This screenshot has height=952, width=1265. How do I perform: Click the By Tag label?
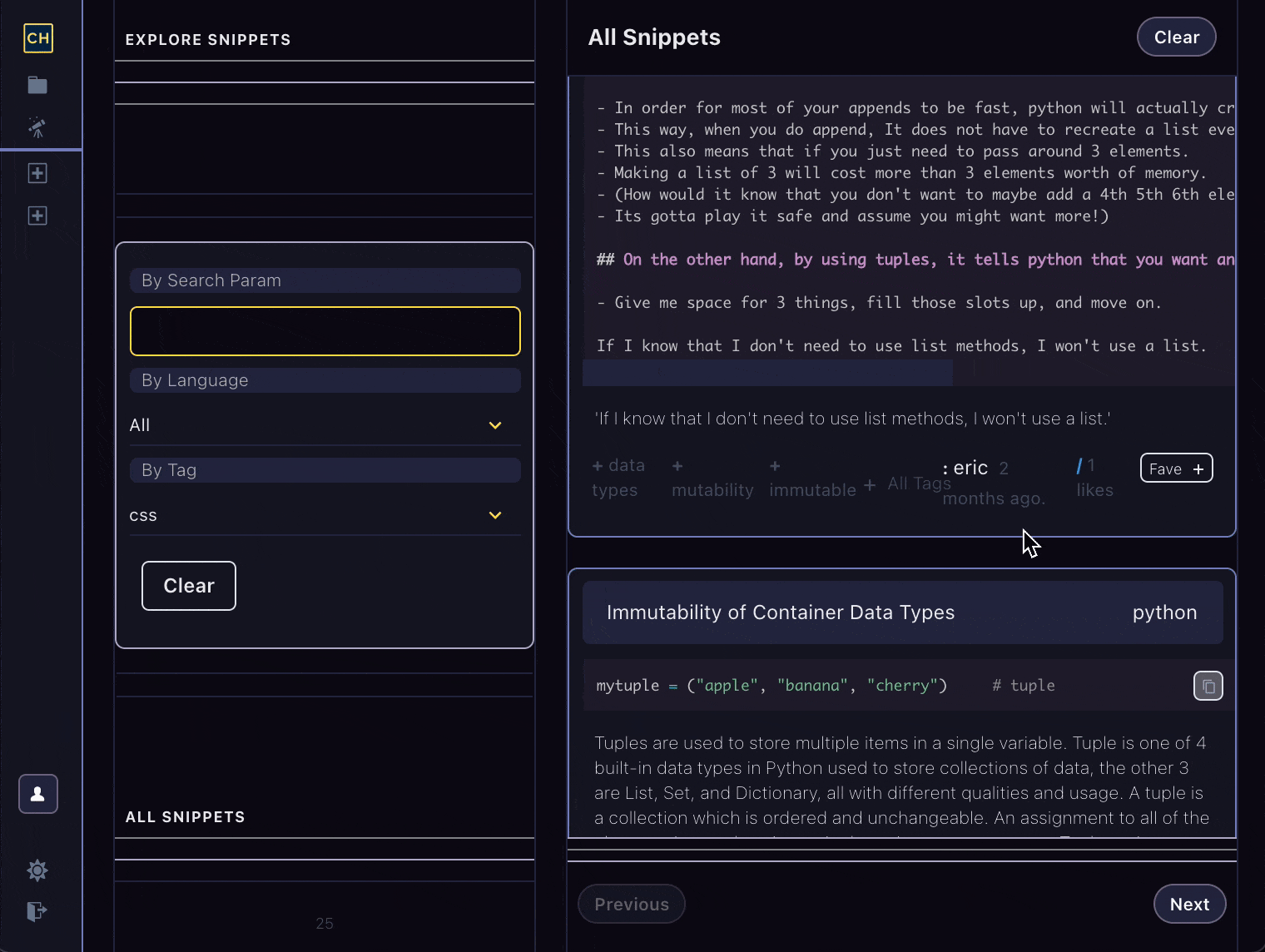point(325,470)
